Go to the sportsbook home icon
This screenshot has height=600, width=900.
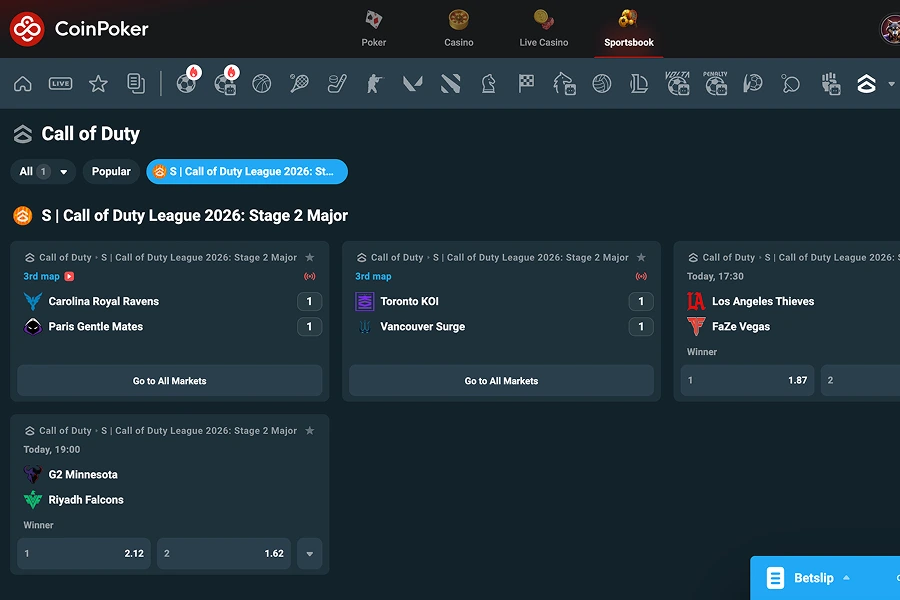22,84
